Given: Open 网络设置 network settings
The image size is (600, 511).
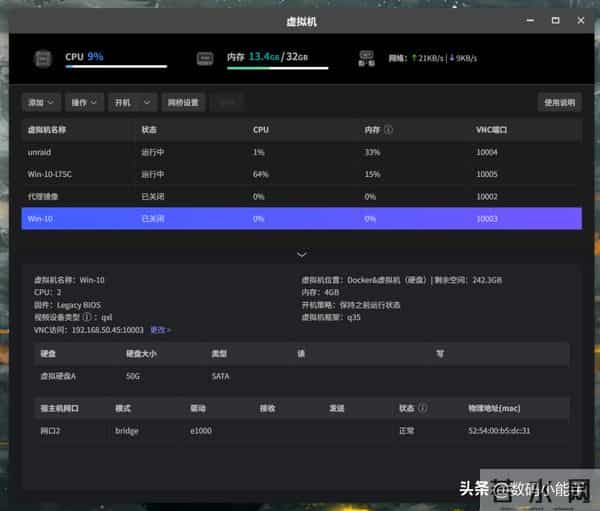Looking at the screenshot, I should 183,103.
